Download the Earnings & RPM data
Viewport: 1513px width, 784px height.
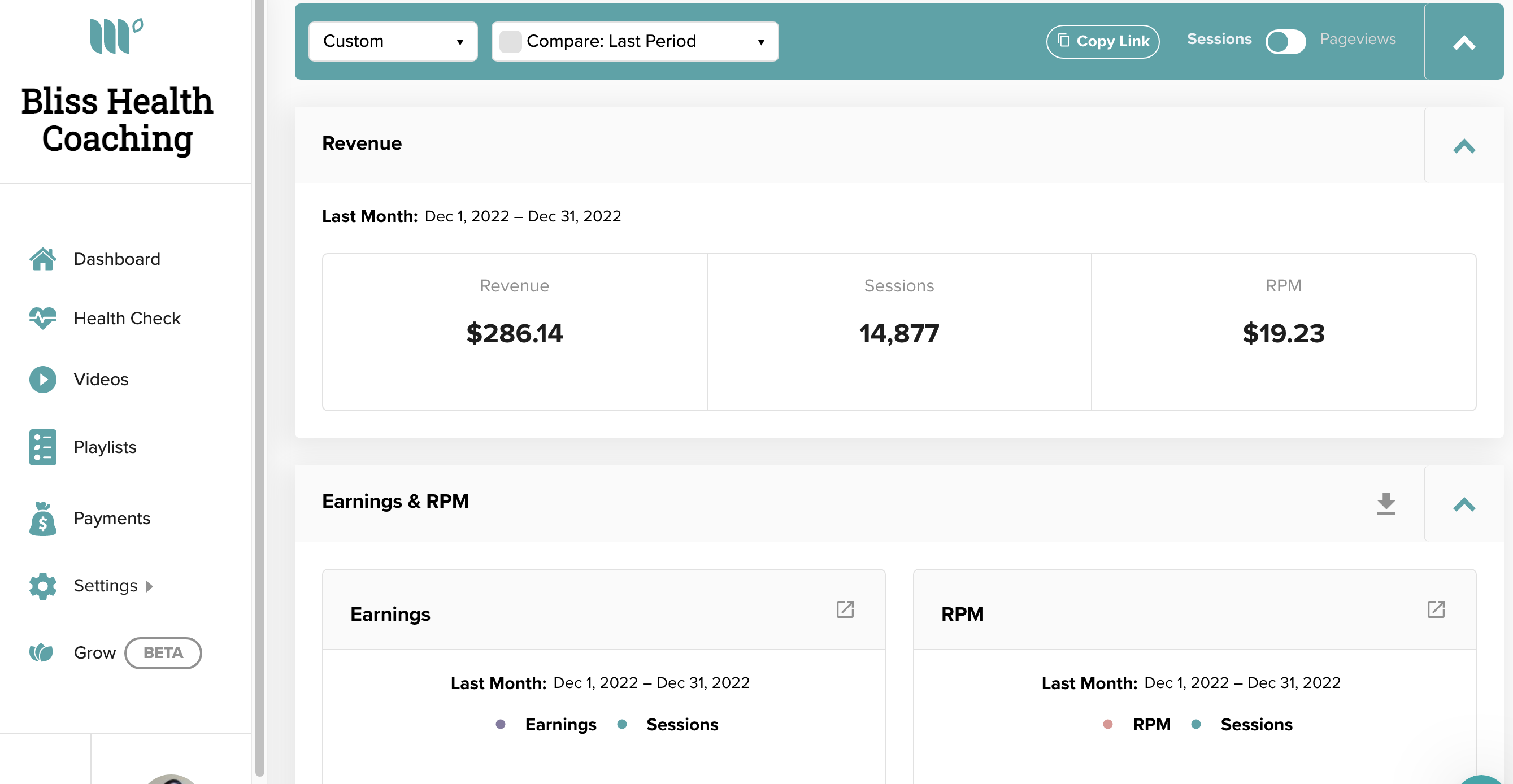[1386, 503]
